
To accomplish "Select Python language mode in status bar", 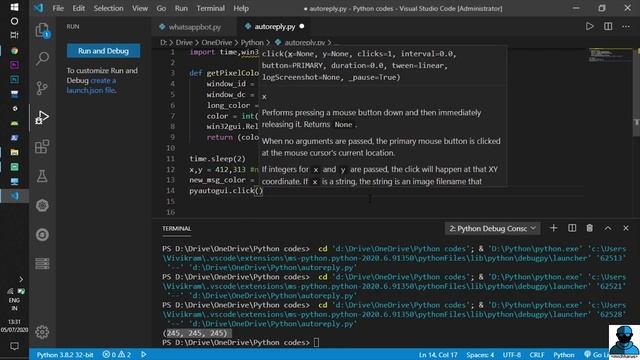I will pyautogui.click(x=564, y=355).
